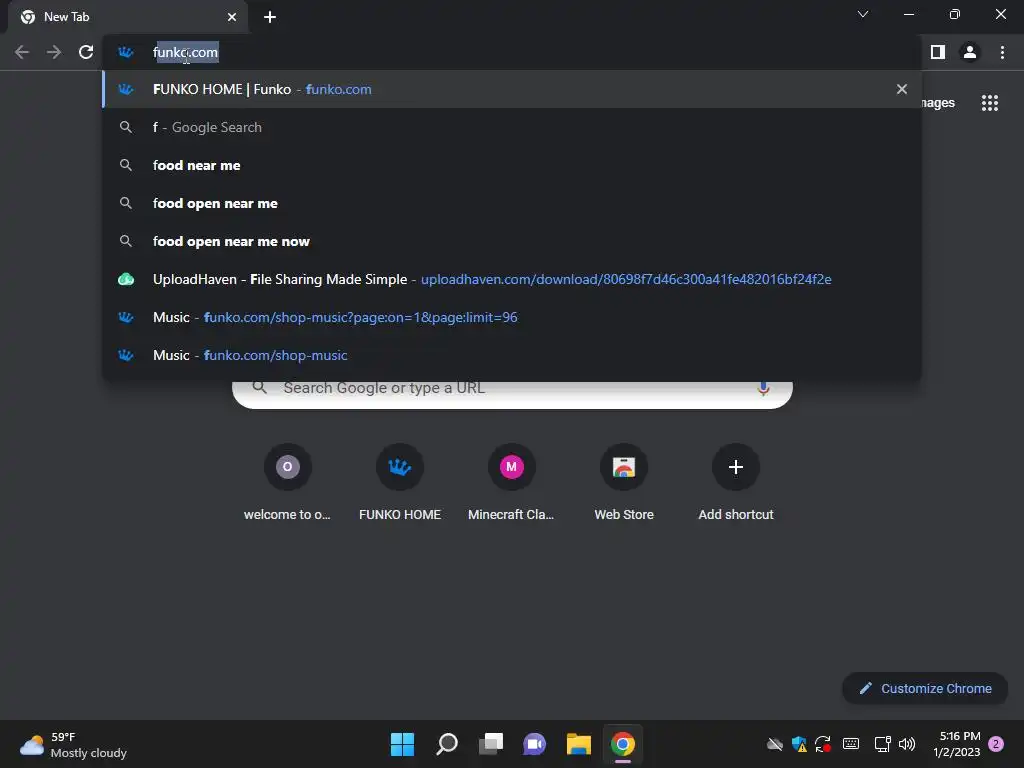Image resolution: width=1024 pixels, height=768 pixels.
Task: Click the touch keyboard tray icon
Action: (851, 744)
